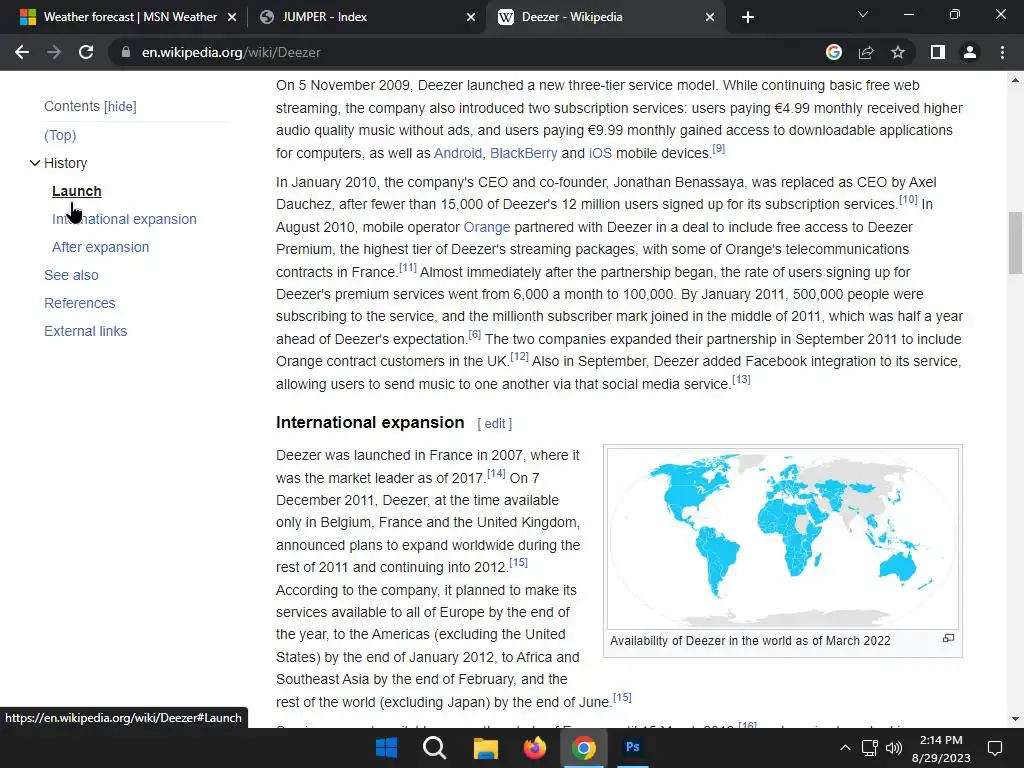Click the padlock site info icon
This screenshot has height=768, width=1024.
pos(126,52)
